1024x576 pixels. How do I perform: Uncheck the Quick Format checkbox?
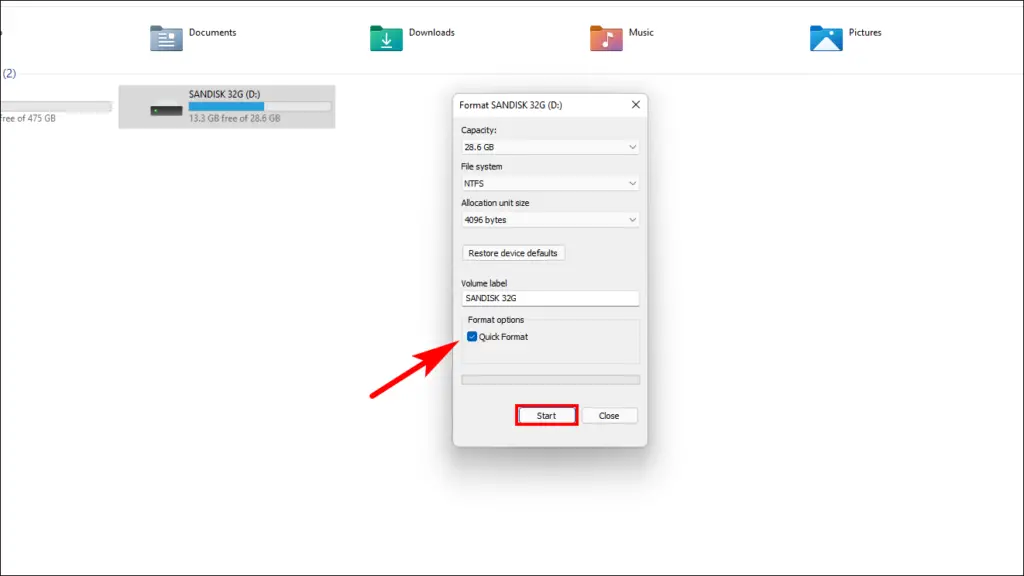[472, 336]
